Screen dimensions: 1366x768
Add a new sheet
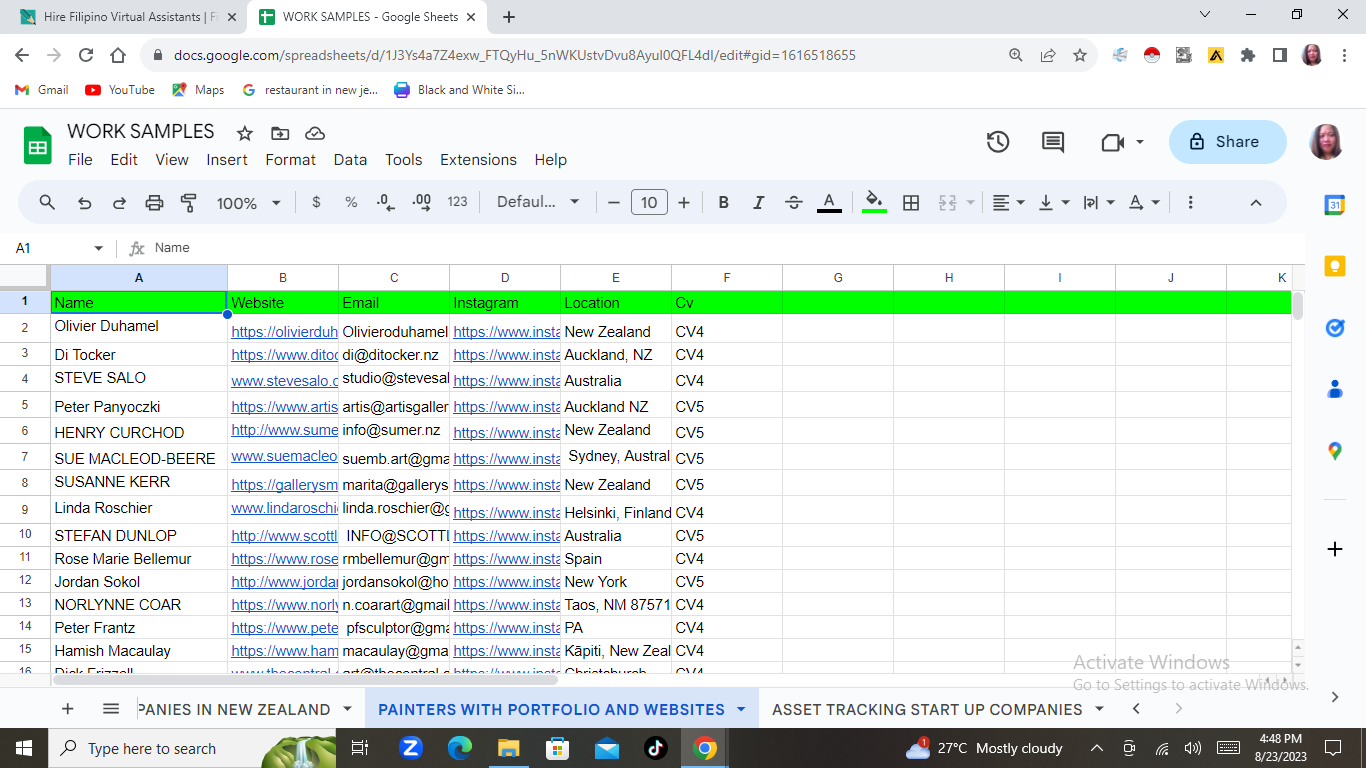68,709
